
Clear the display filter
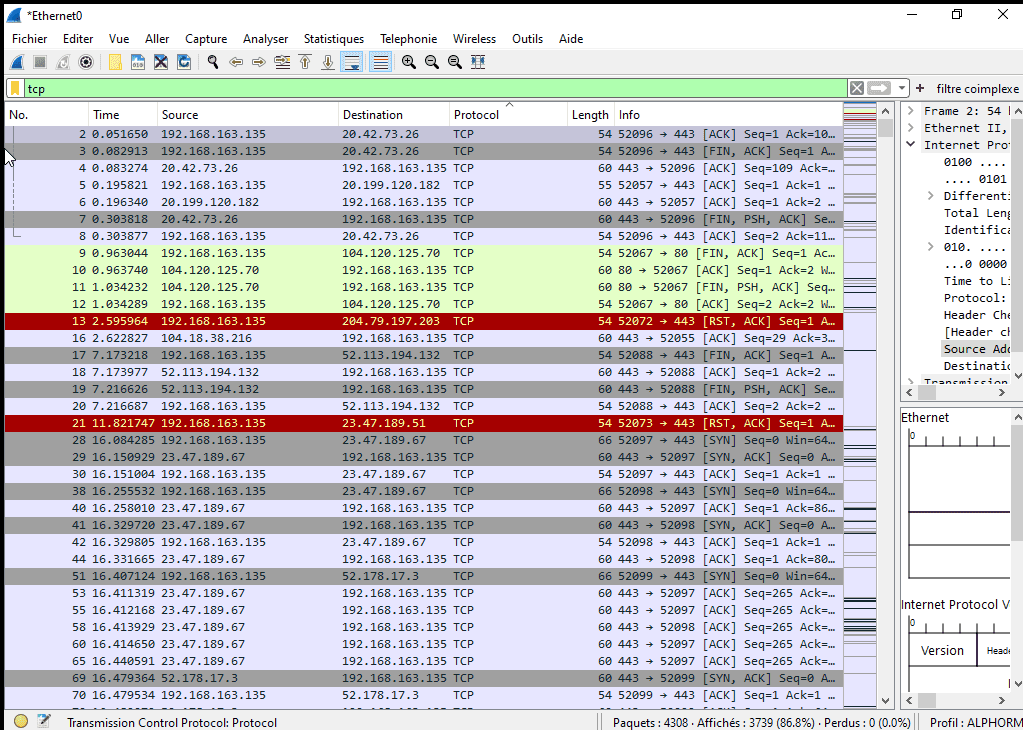[857, 88]
